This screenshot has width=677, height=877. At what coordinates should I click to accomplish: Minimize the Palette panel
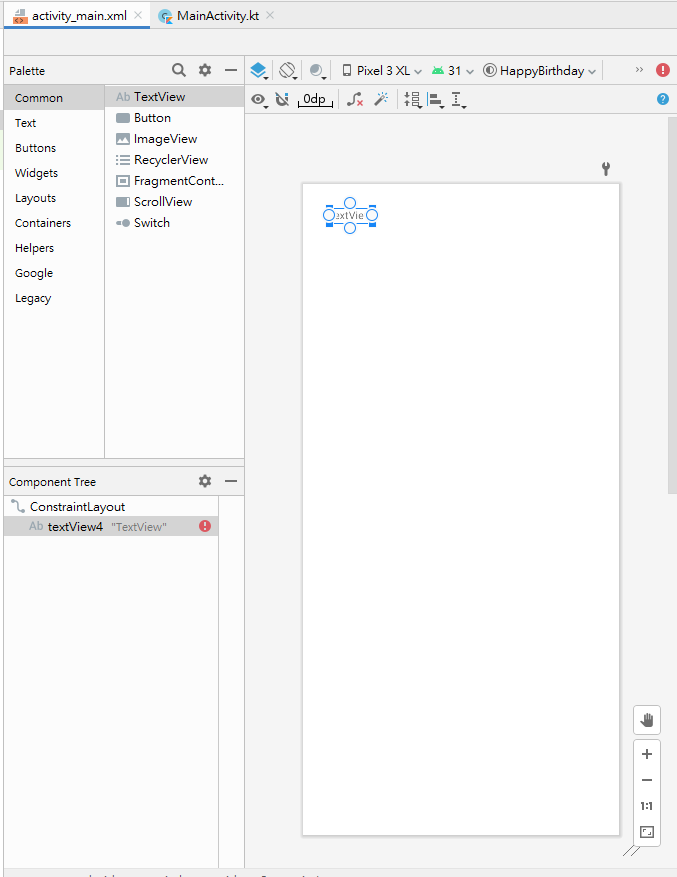click(231, 70)
